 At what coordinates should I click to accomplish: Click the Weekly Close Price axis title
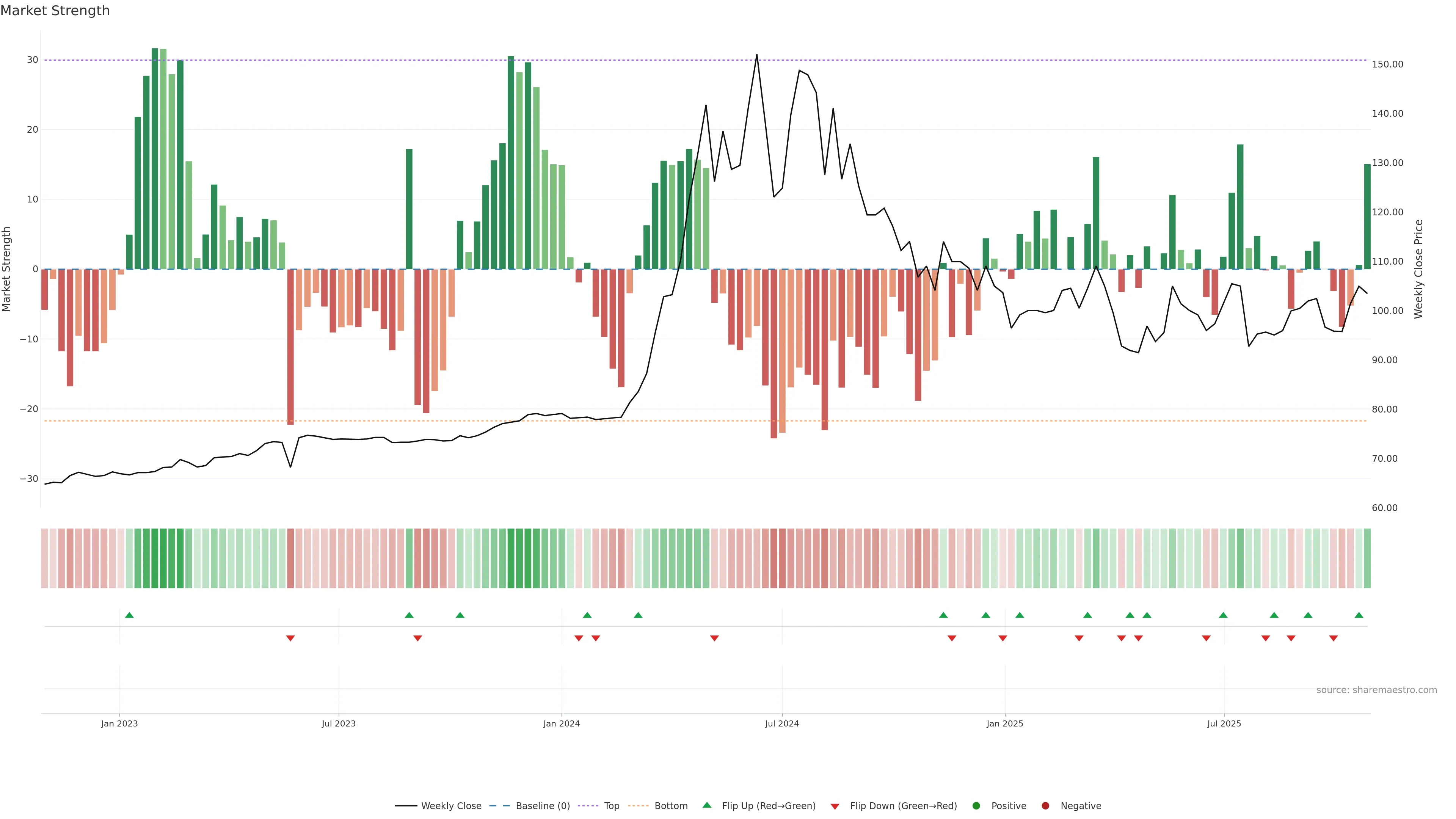coord(1418,269)
